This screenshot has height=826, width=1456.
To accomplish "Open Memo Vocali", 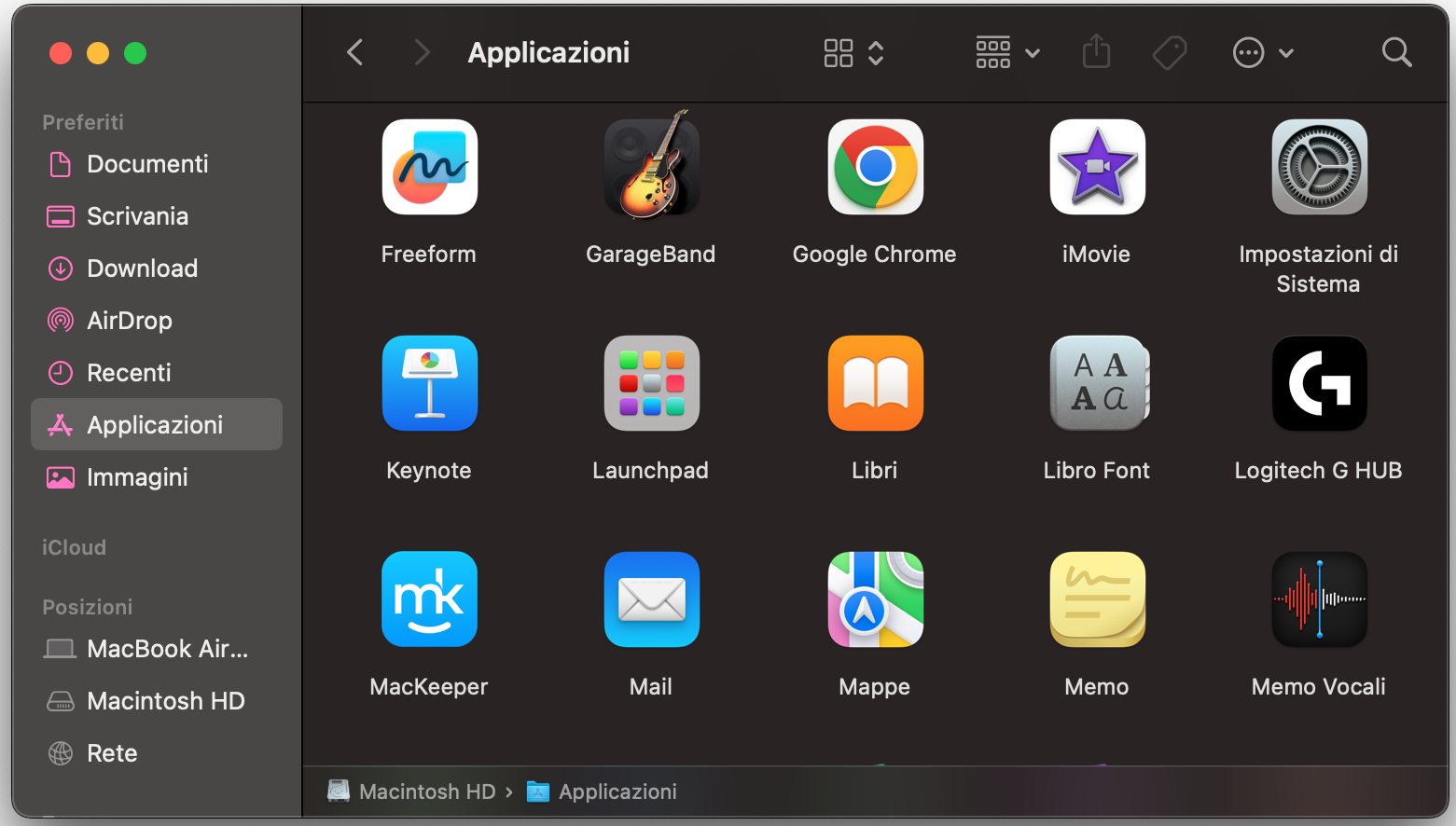I will click(x=1319, y=599).
